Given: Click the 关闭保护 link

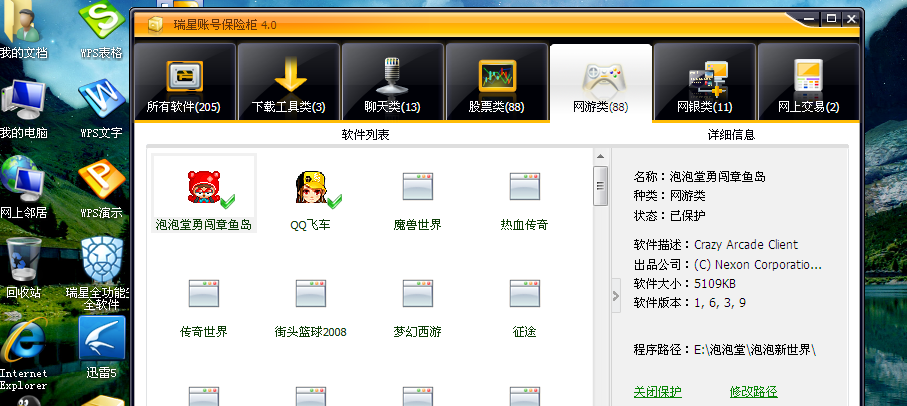Looking at the screenshot, I should click(658, 392).
